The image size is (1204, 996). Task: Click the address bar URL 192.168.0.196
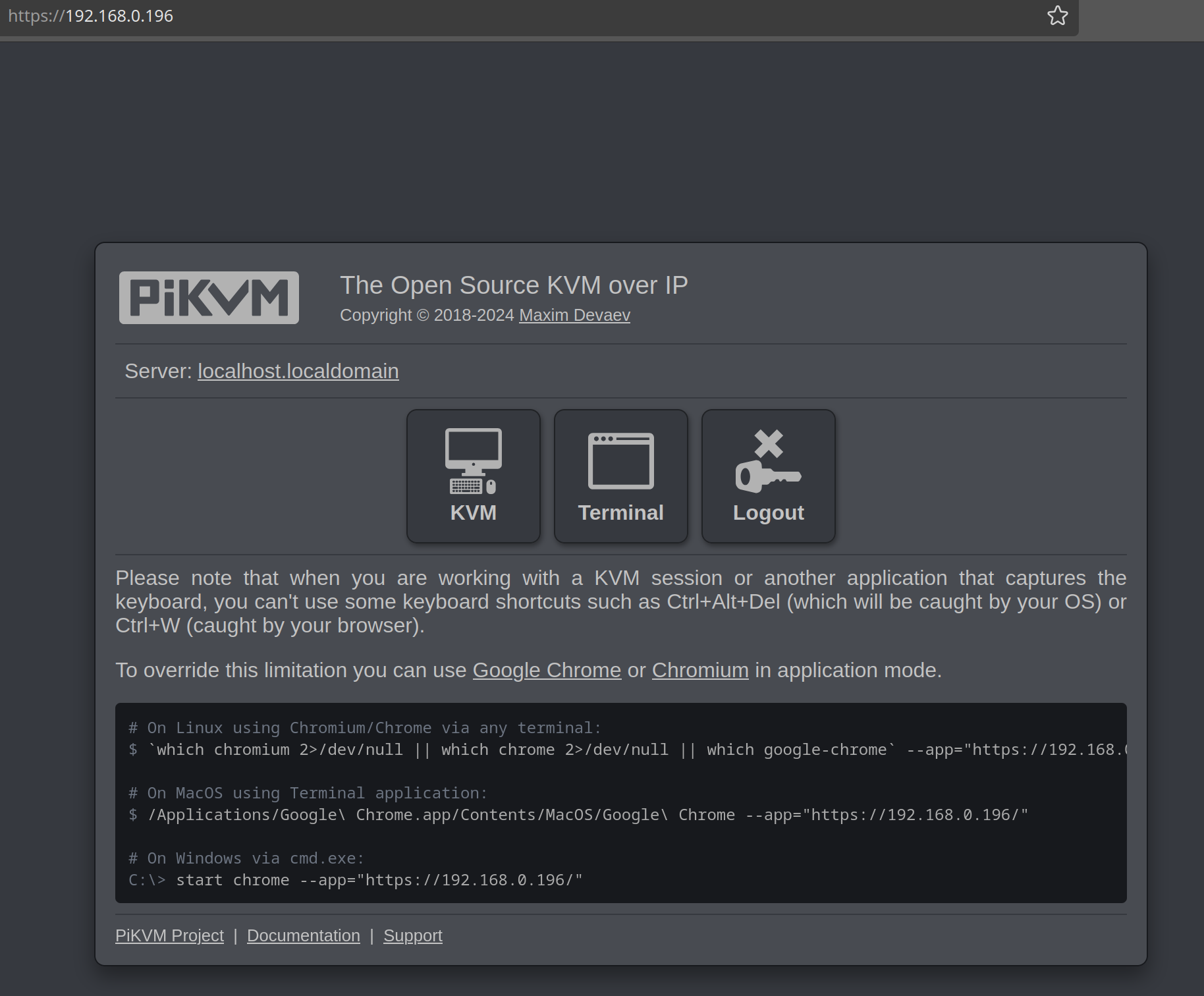pos(91,16)
